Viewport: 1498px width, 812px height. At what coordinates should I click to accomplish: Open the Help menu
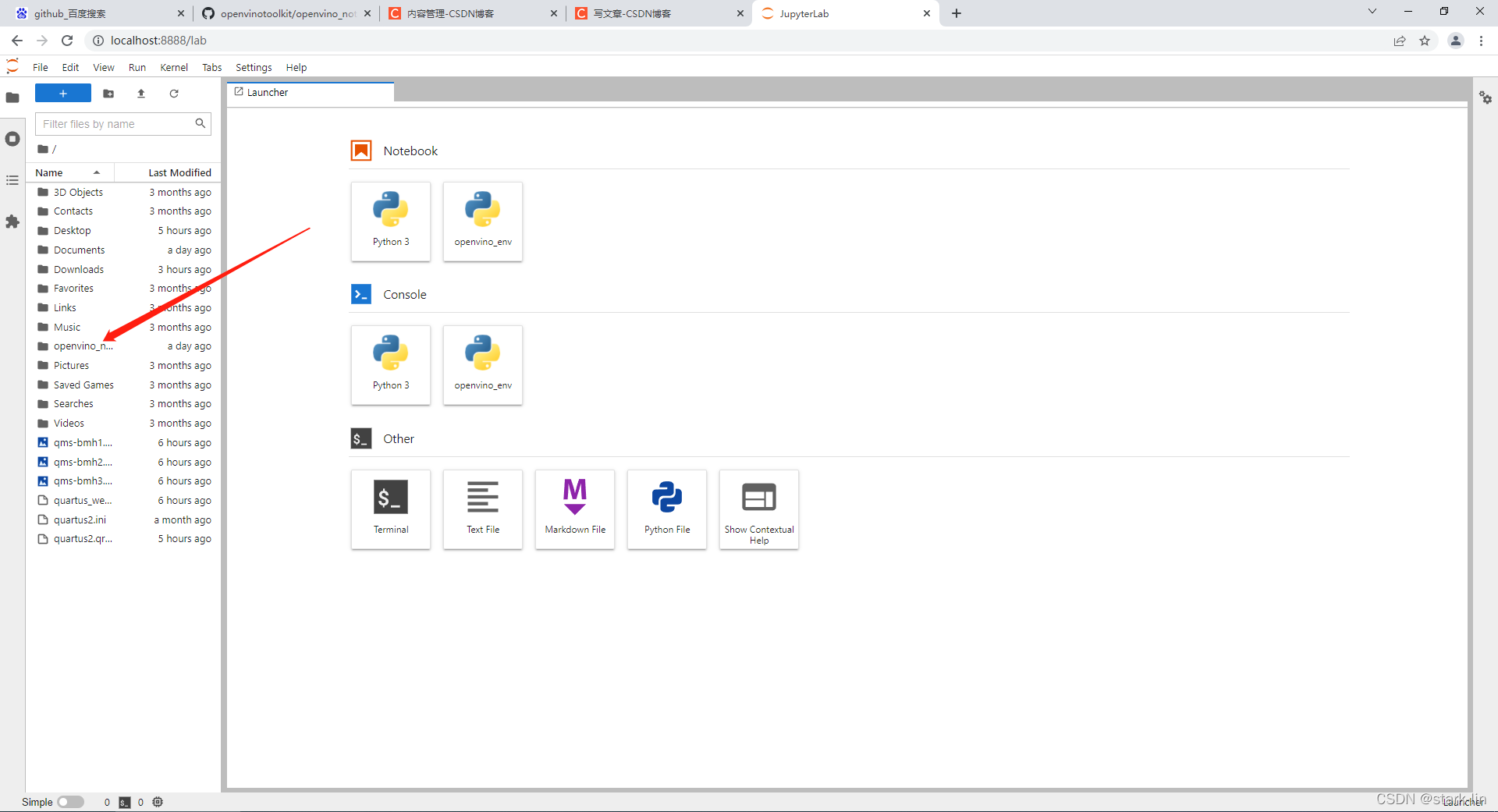point(296,67)
